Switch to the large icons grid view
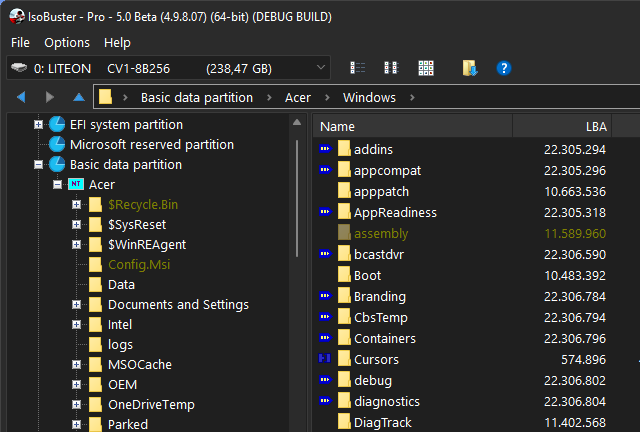 point(426,68)
